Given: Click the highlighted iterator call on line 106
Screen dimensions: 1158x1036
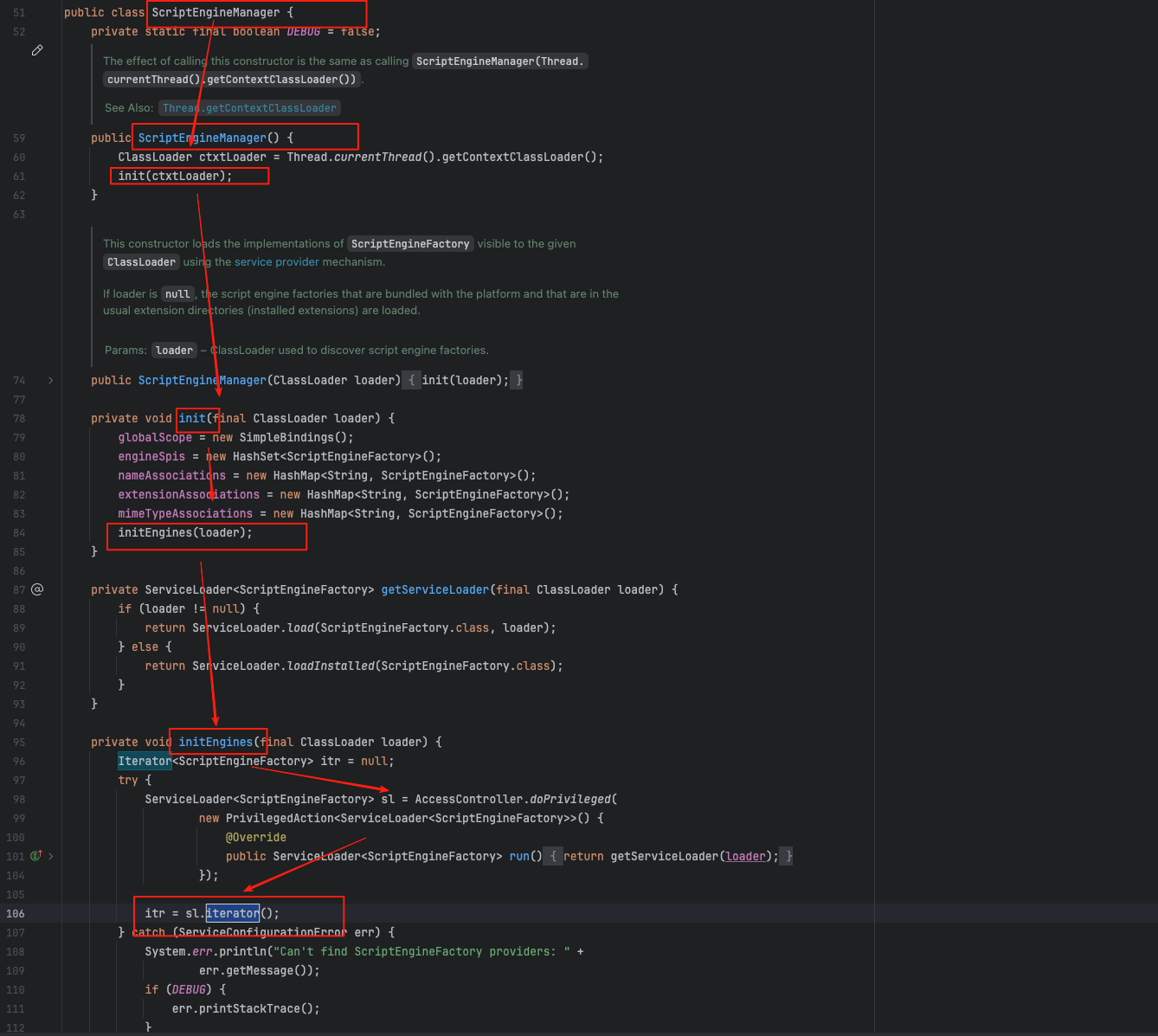Looking at the screenshot, I should tap(232, 913).
